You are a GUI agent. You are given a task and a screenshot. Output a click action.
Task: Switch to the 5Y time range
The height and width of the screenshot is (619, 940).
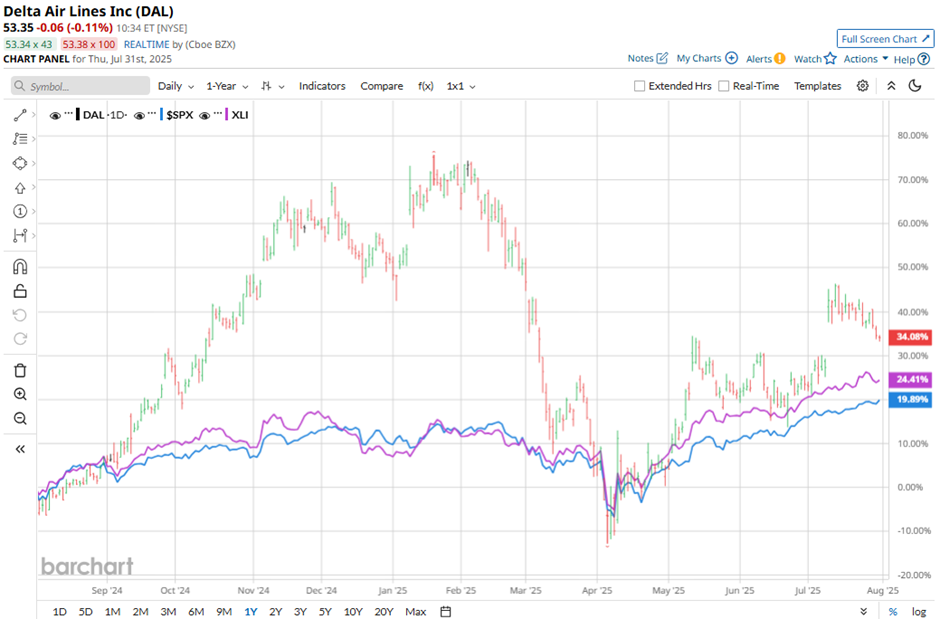click(325, 611)
